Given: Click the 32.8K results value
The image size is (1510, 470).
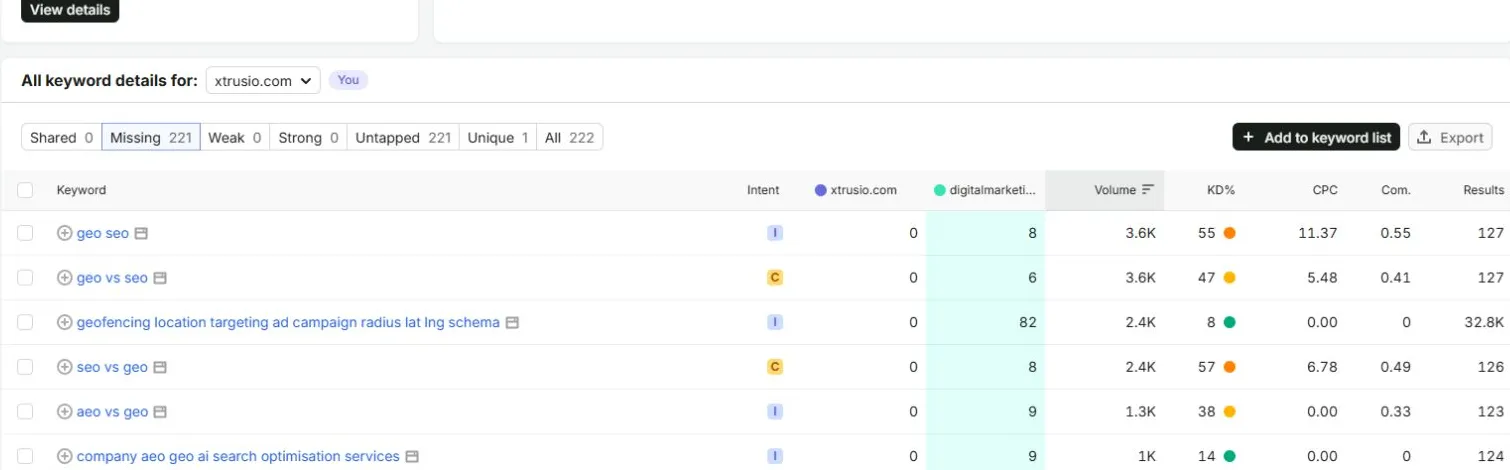Looking at the screenshot, I should (x=1484, y=323).
